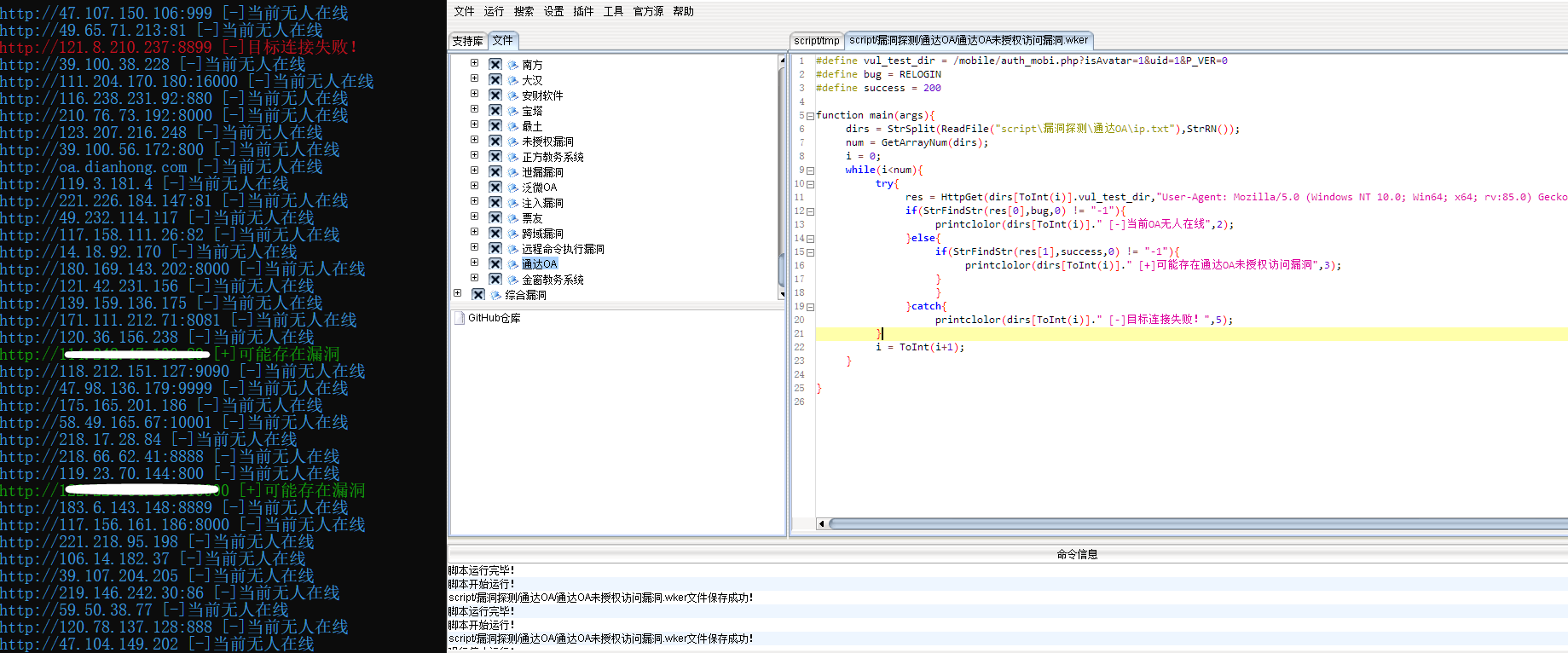Expand the 远程命令执行漏洞 tree node
Screen dimensions: 1568x653
point(475,247)
